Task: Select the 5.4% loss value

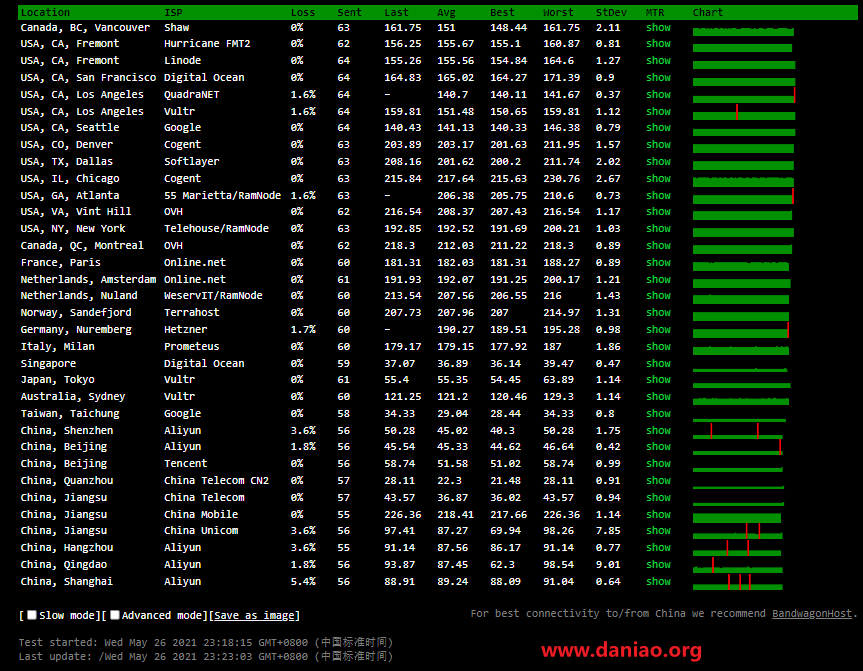Action: [x=303, y=582]
